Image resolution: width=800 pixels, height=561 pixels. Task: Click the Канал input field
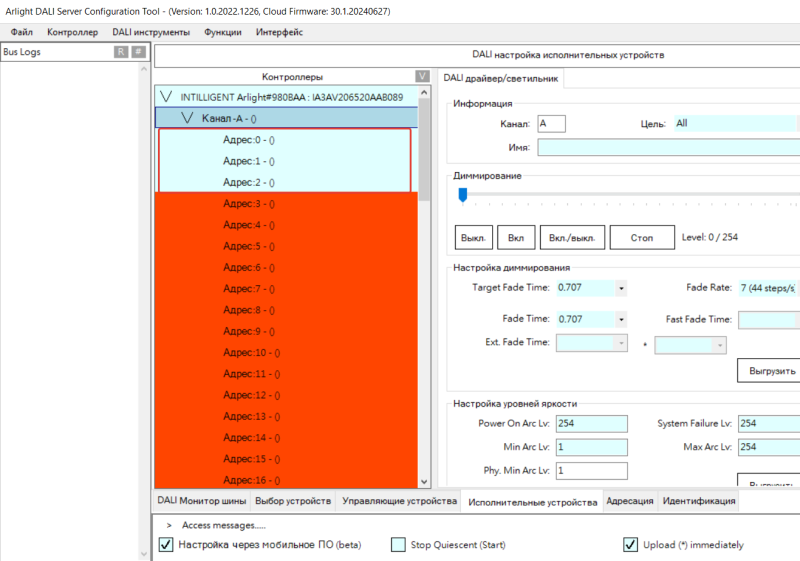552,123
